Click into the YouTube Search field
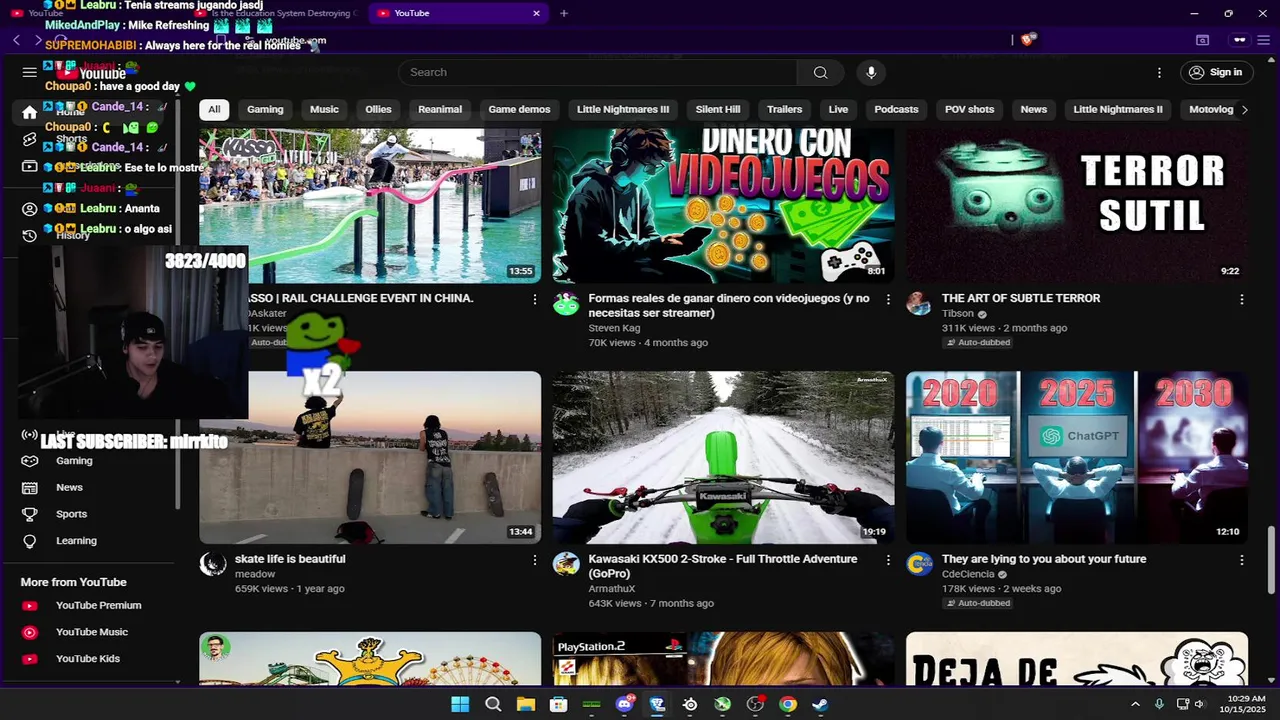 click(x=598, y=72)
